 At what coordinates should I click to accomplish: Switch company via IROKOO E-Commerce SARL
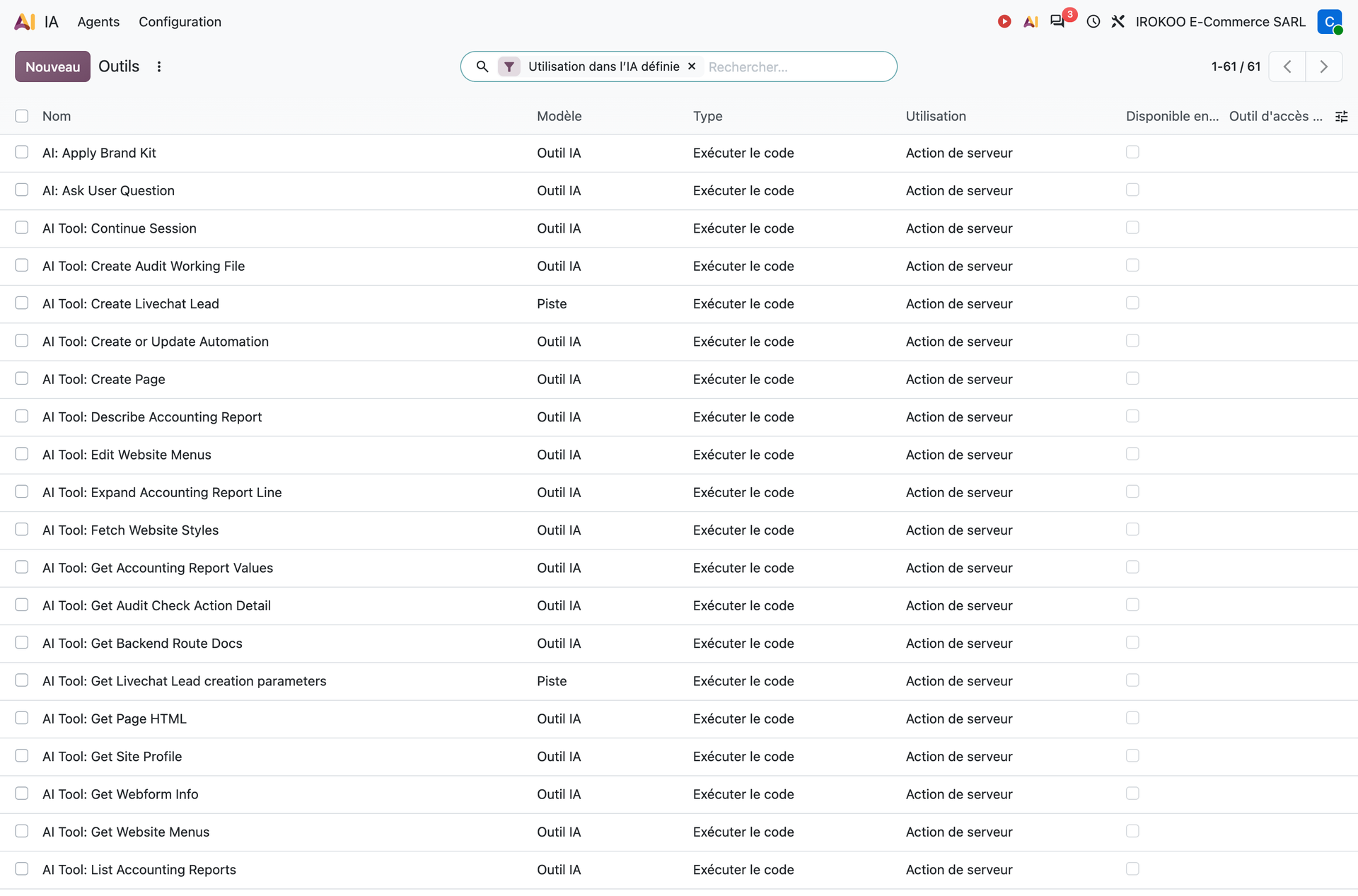[x=1220, y=22]
